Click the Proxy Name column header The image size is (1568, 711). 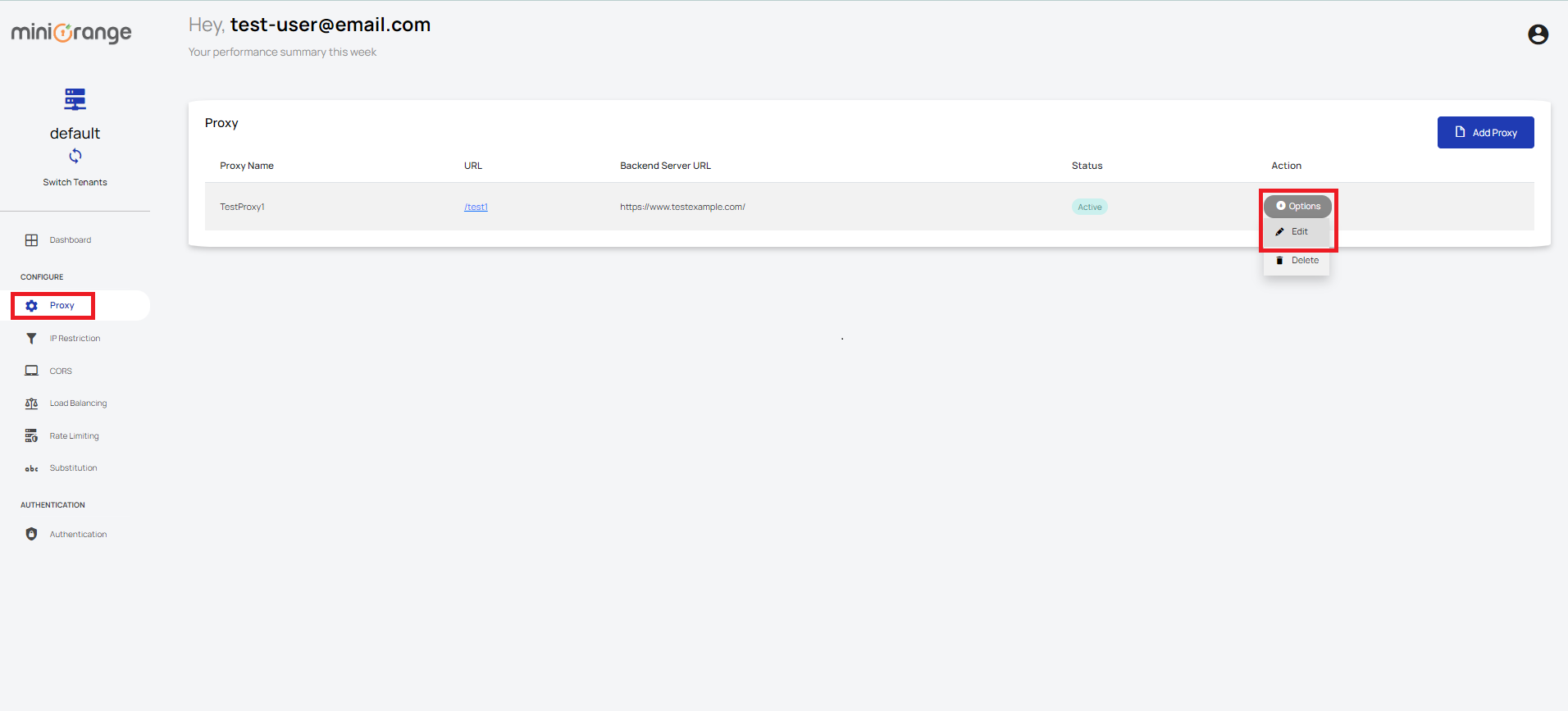pyautogui.click(x=247, y=166)
